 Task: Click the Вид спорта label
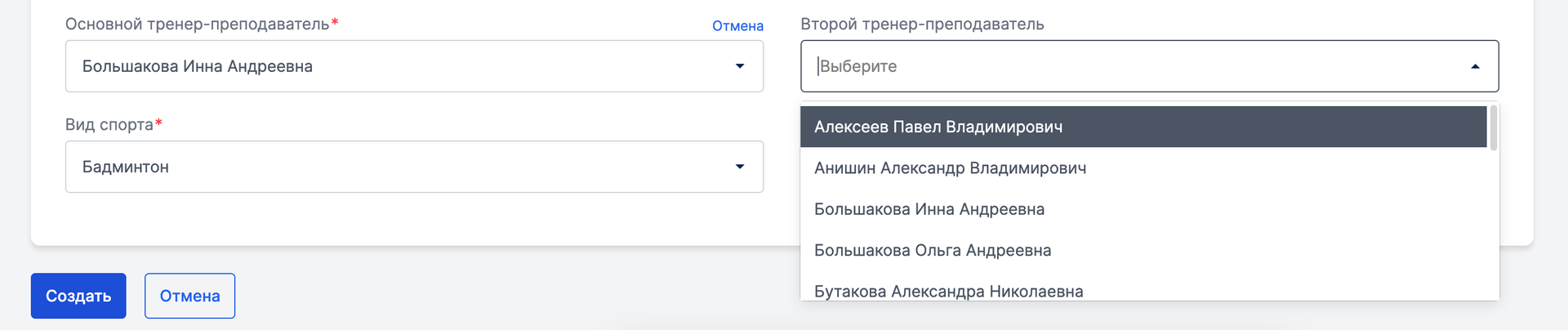tap(109, 124)
